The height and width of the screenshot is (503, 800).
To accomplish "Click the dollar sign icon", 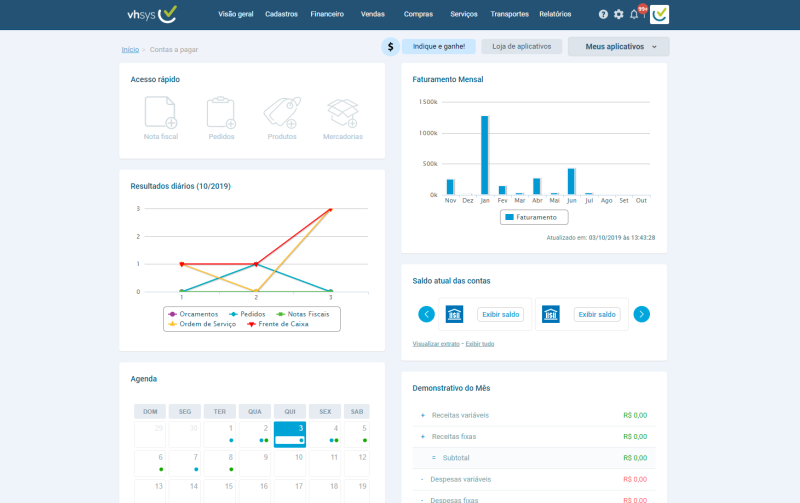I will [390, 46].
